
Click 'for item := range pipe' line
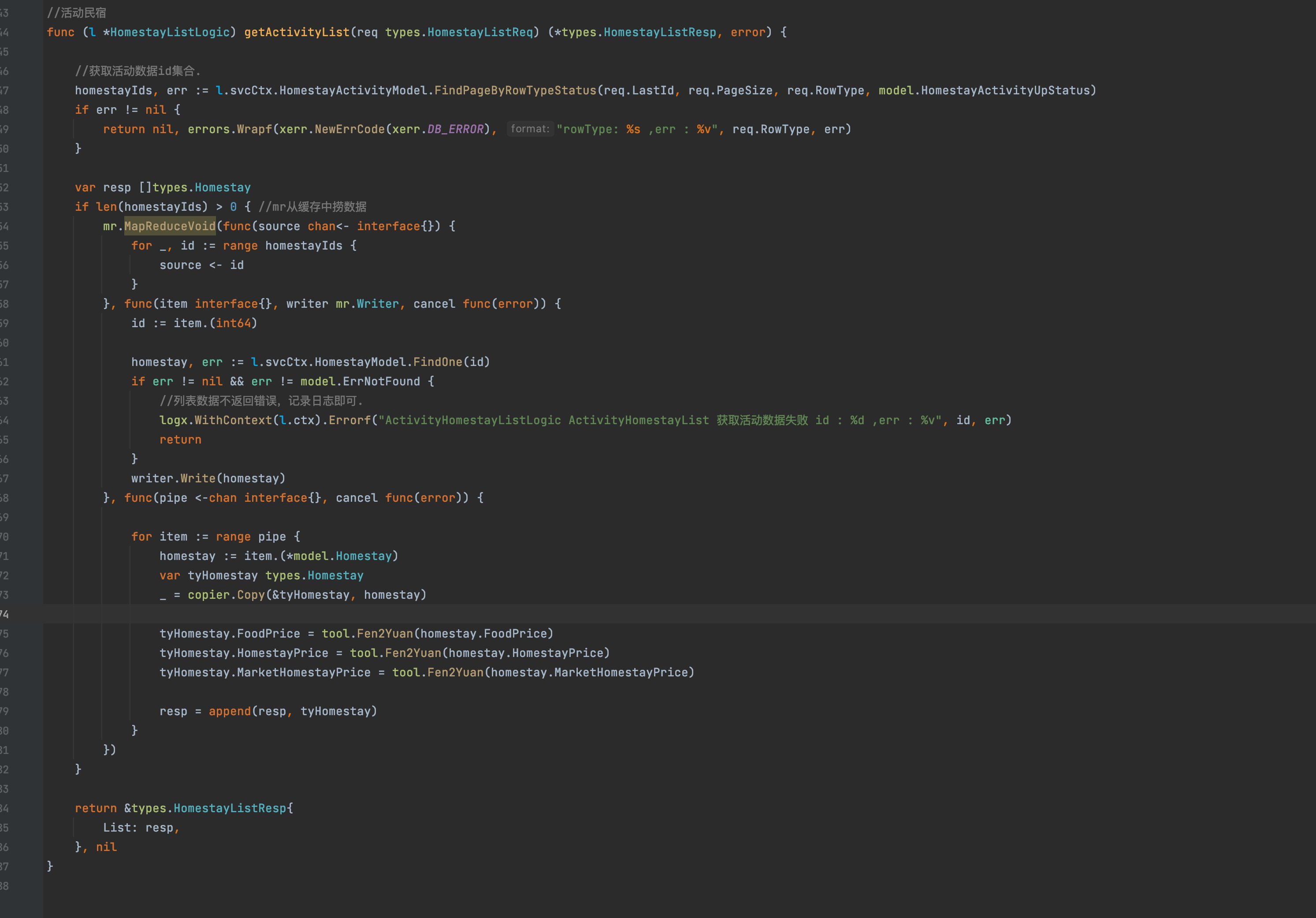[216, 537]
